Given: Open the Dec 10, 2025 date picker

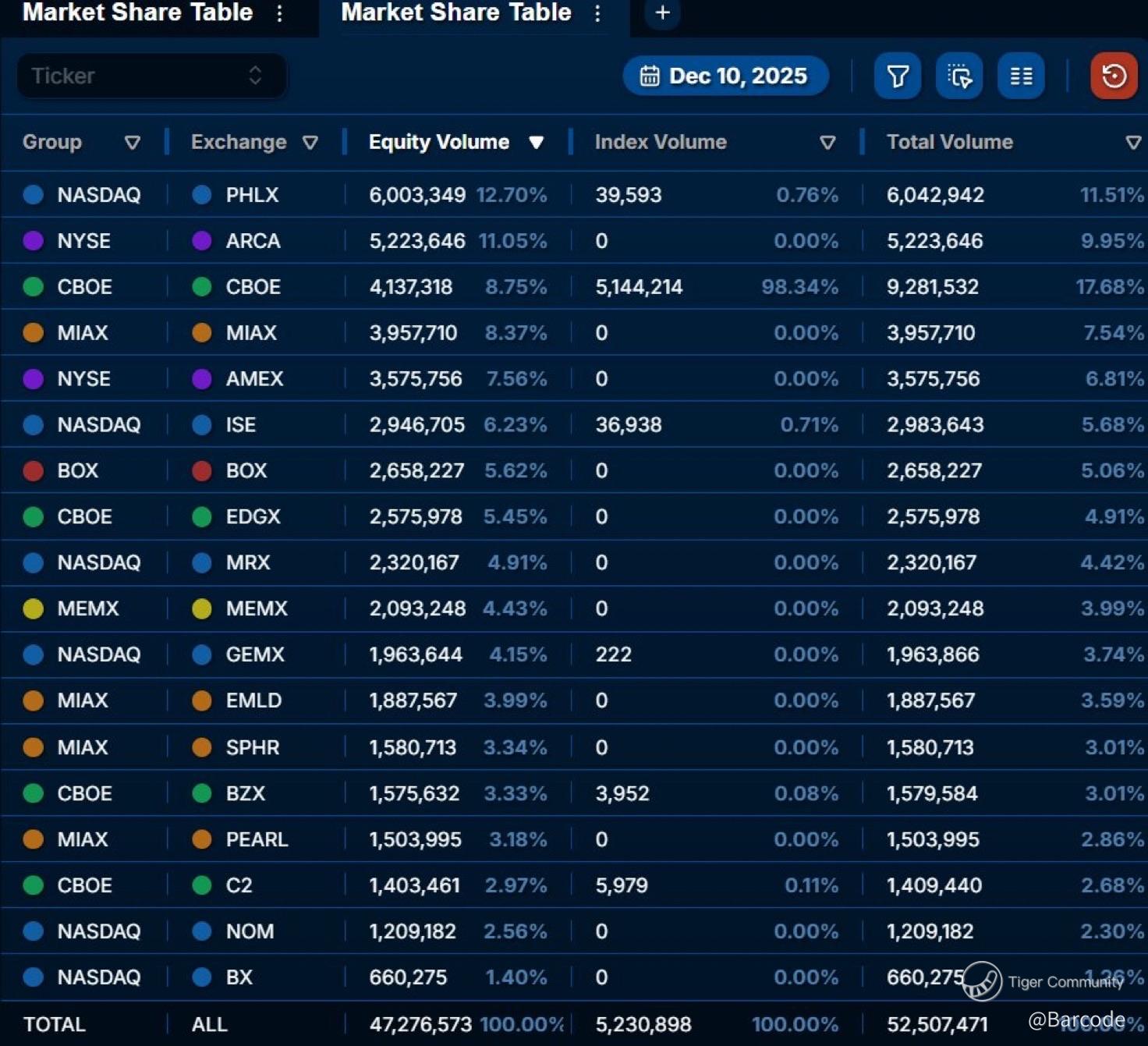Looking at the screenshot, I should click(x=725, y=76).
